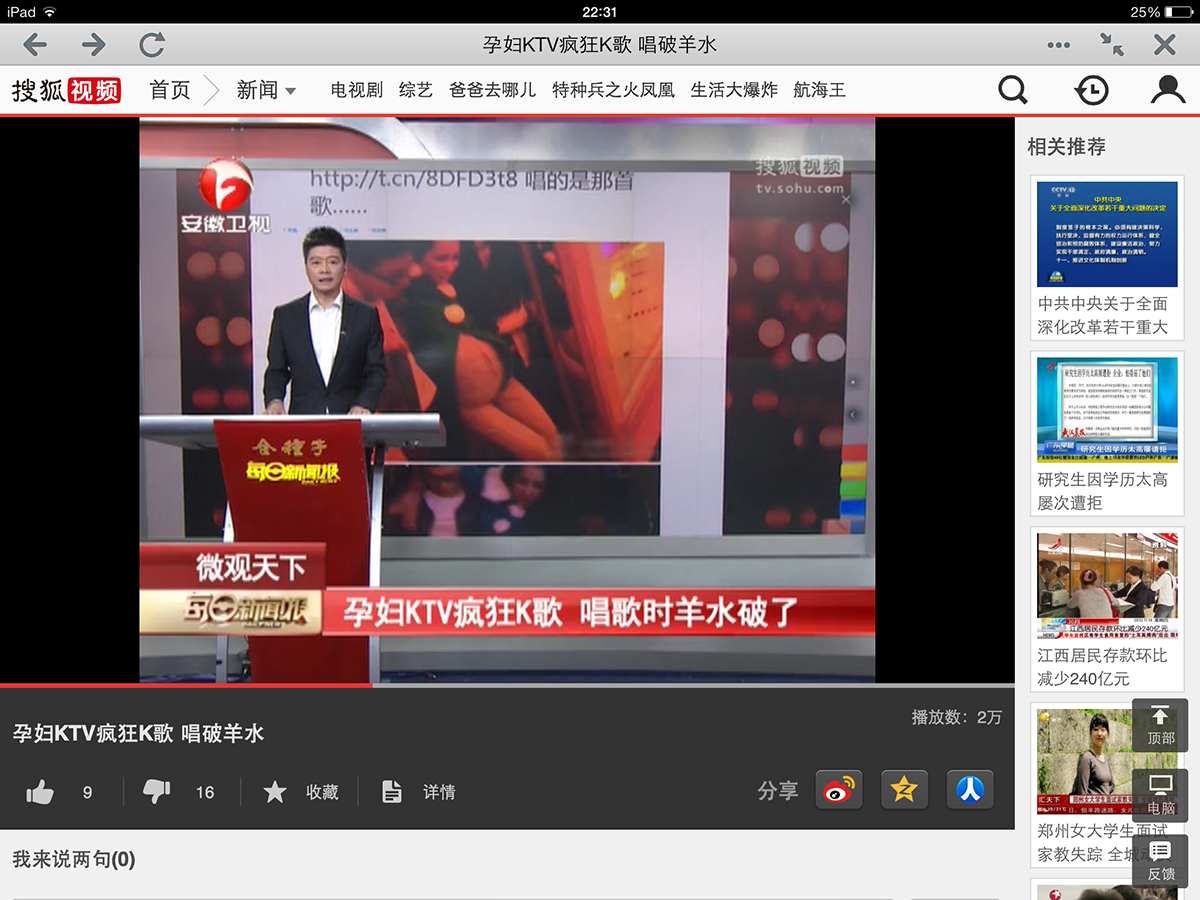The width and height of the screenshot is (1200, 900).
Task: Go to 首页 in the navigation
Action: point(170,90)
